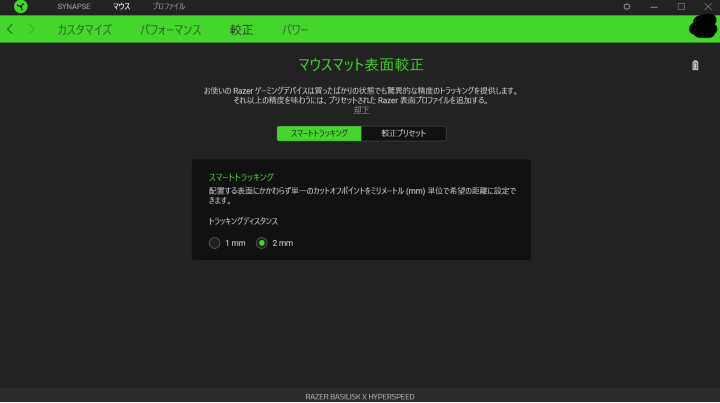Screen dimensions: 720x403
Task: Maximize the Synapse window
Action: (x=681, y=6)
